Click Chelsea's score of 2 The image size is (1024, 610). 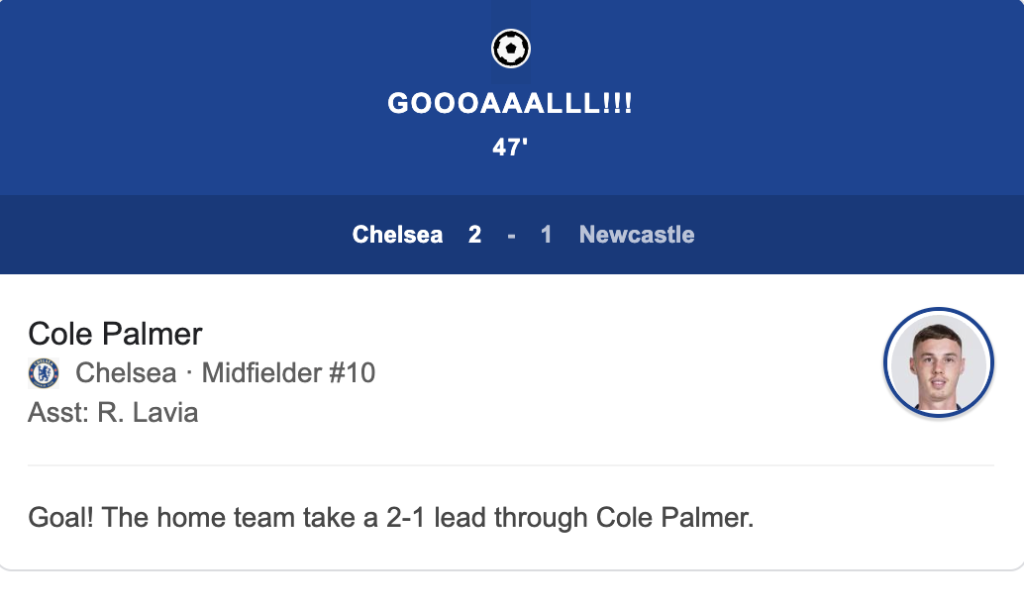coord(475,235)
